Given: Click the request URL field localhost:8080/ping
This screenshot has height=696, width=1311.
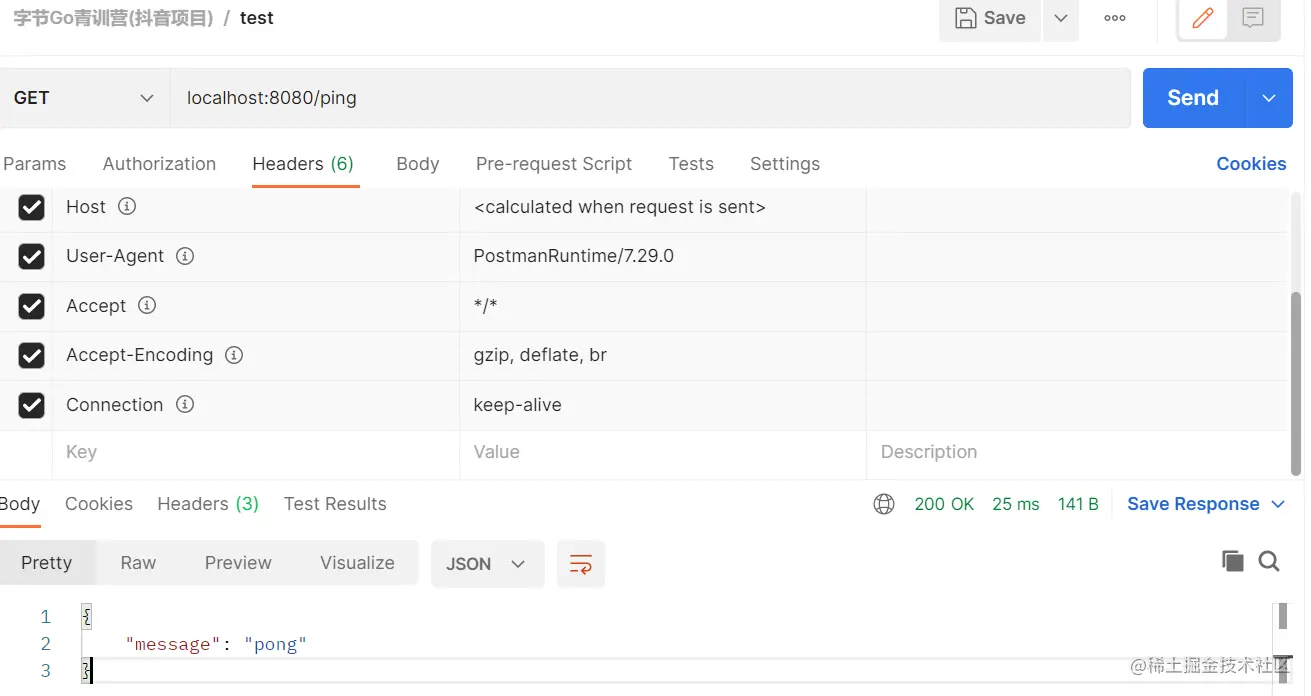Looking at the screenshot, I should (x=650, y=98).
